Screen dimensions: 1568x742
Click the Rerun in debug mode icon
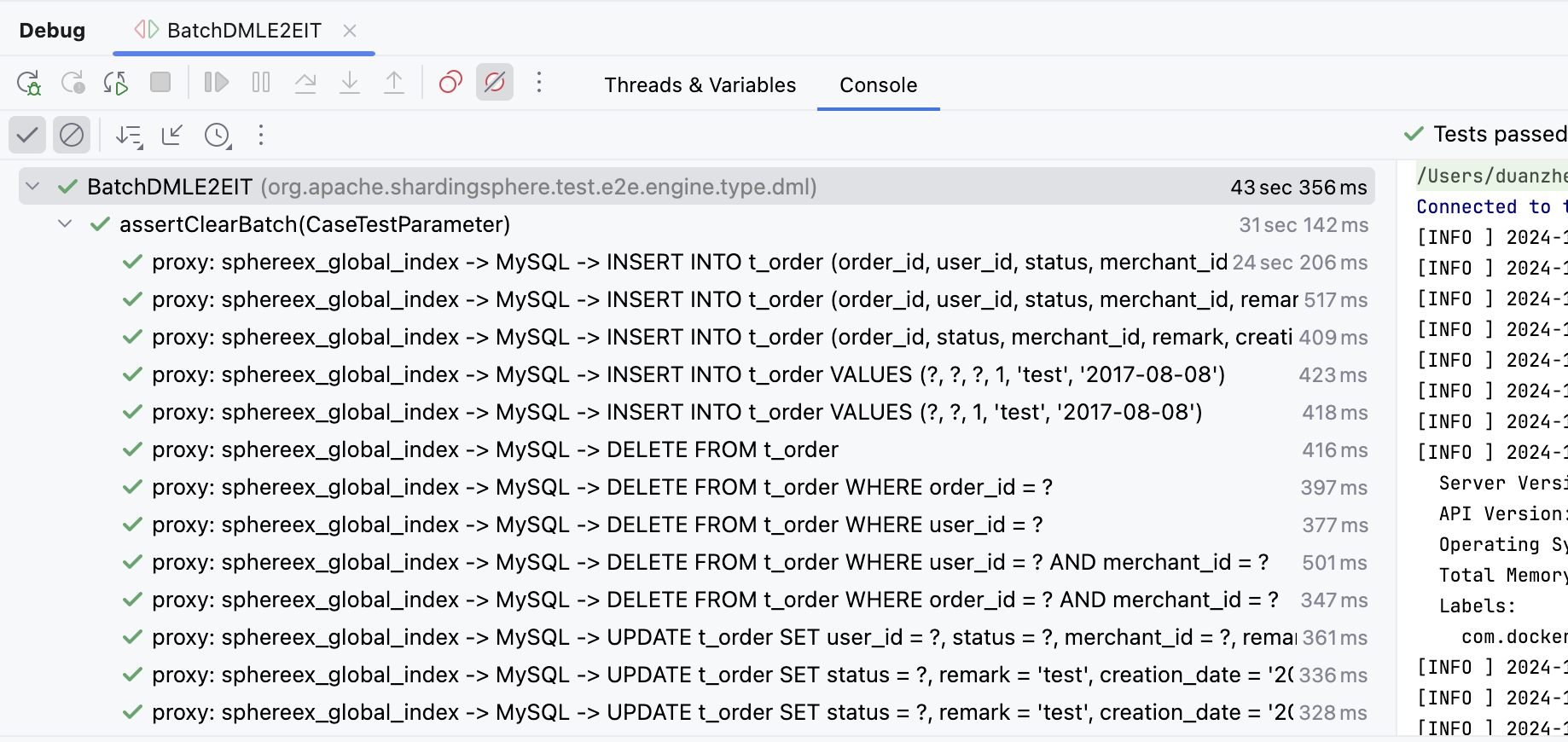(28, 83)
